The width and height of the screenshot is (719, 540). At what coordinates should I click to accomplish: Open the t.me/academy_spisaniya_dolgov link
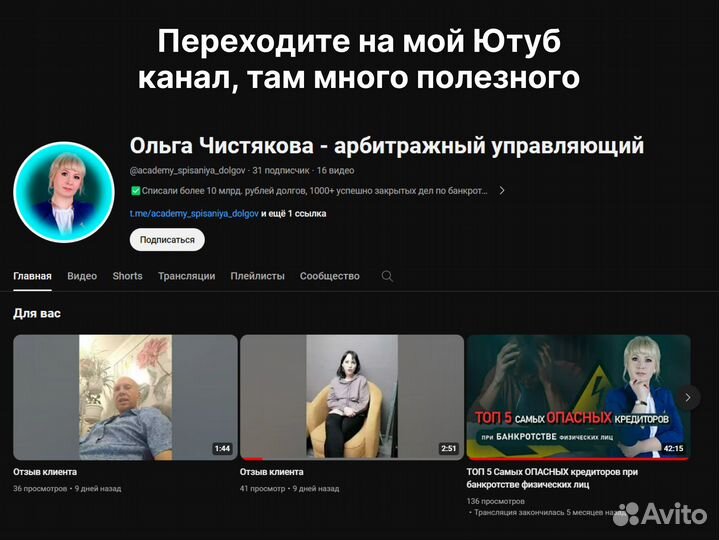(x=194, y=214)
